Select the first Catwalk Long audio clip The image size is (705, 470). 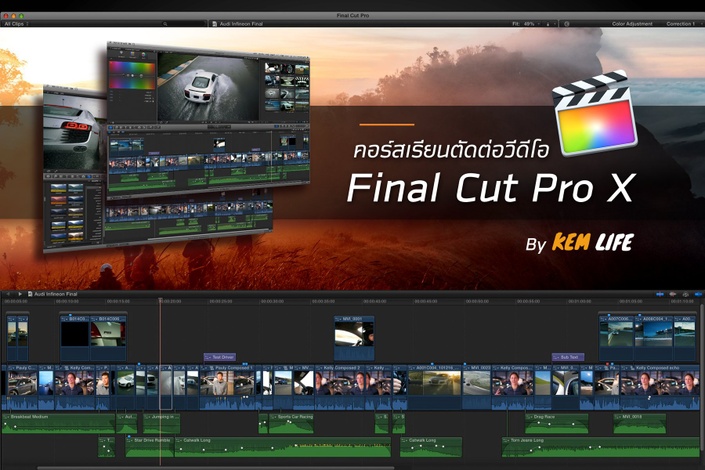(x=283, y=447)
